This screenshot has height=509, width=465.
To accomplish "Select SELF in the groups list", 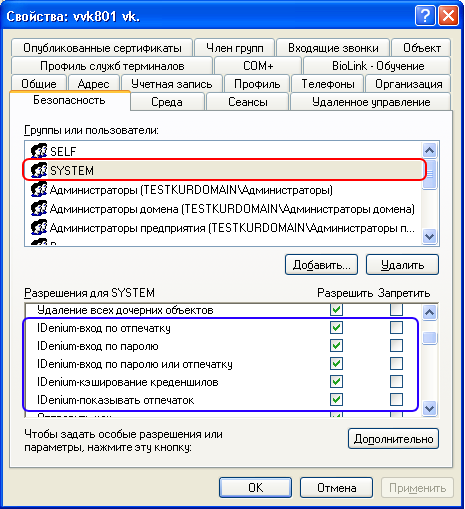I will pyautogui.click(x=223, y=151).
